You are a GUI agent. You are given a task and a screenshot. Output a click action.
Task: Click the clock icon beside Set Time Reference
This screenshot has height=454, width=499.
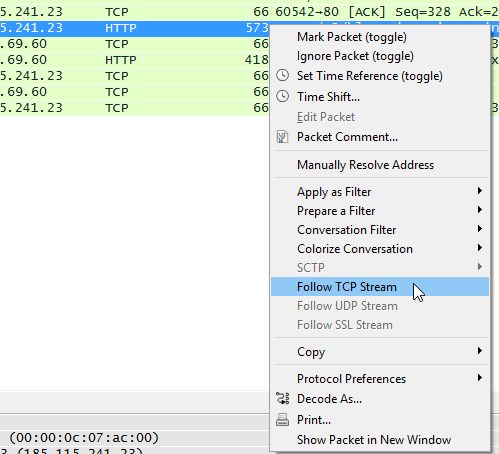click(282, 75)
